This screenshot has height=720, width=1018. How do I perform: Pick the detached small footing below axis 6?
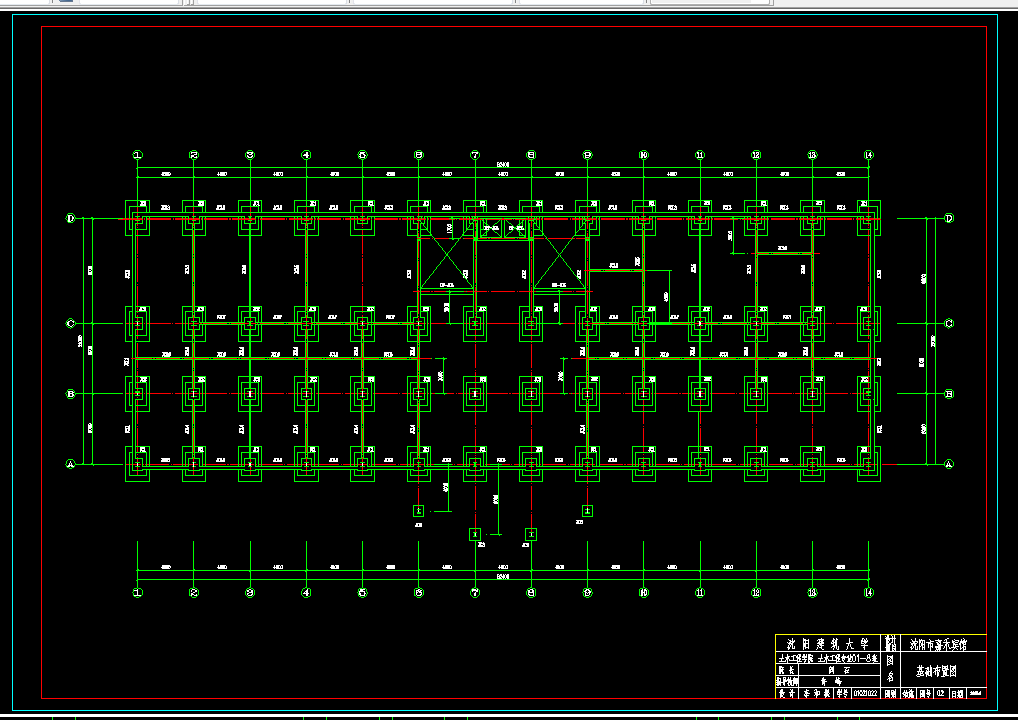pos(418,511)
